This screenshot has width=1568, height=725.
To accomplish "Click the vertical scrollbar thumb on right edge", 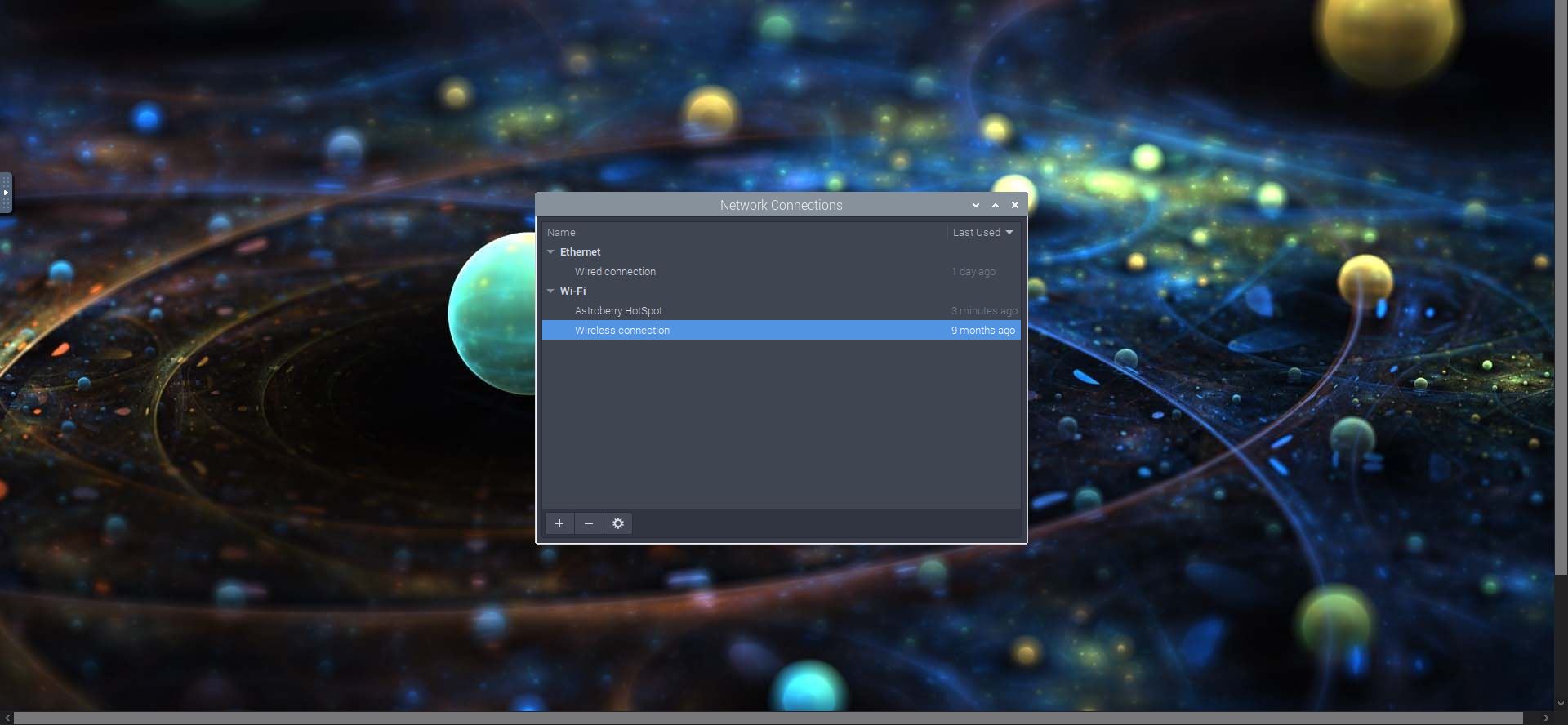I will click(1561, 287).
